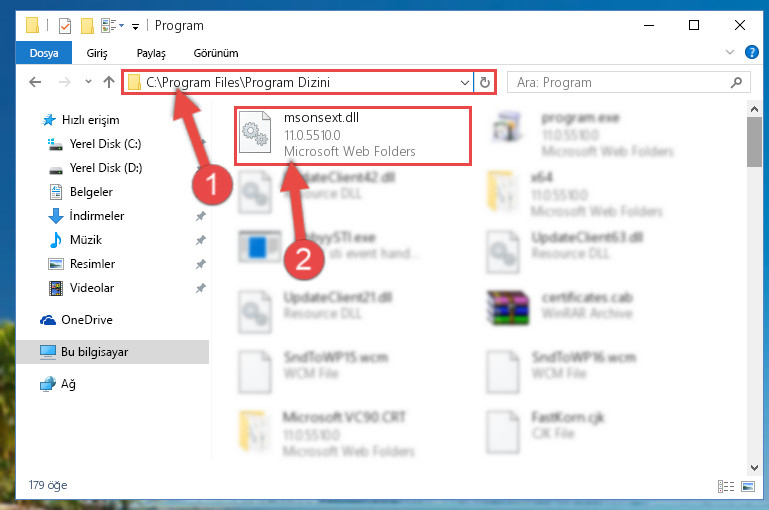The image size is (769, 510).
Task: Select the Microsoft.VC90.CRT folder
Action: click(328, 433)
